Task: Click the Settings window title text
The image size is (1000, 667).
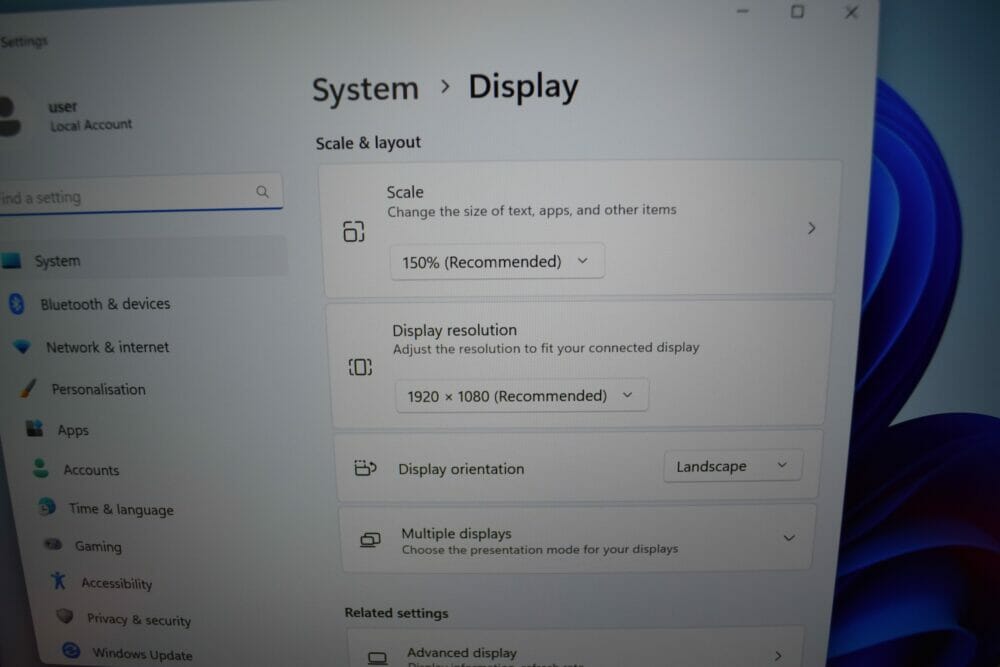Action: tap(24, 41)
